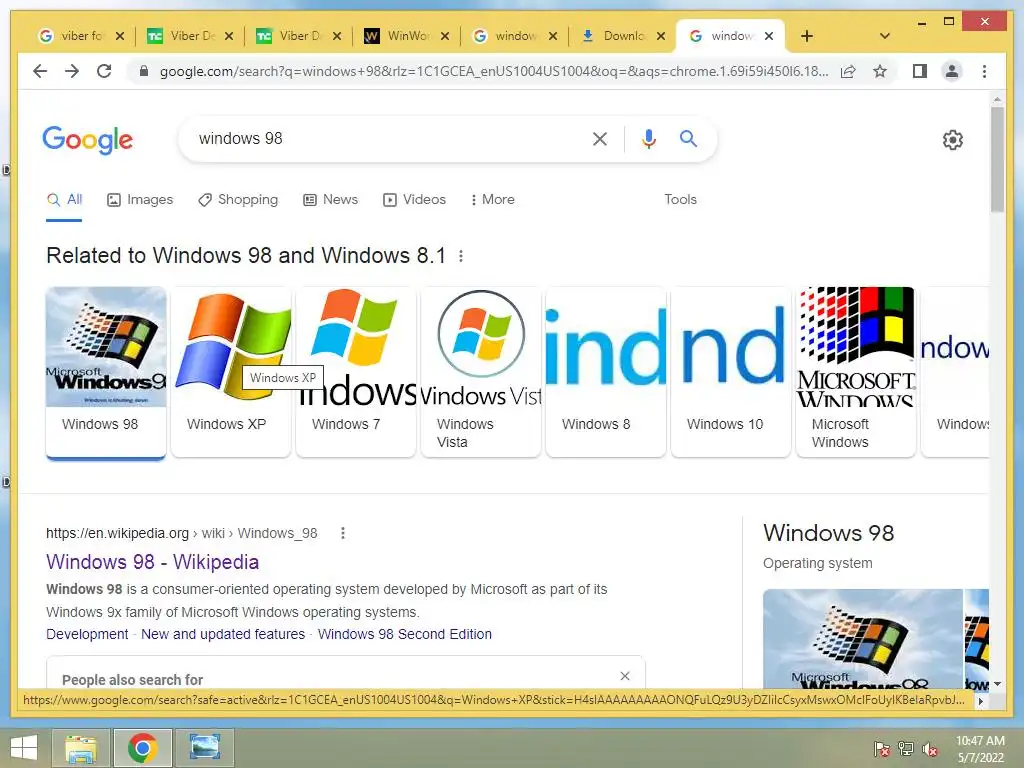Open the Chrome profile avatar
The height and width of the screenshot is (768, 1024).
(x=952, y=71)
